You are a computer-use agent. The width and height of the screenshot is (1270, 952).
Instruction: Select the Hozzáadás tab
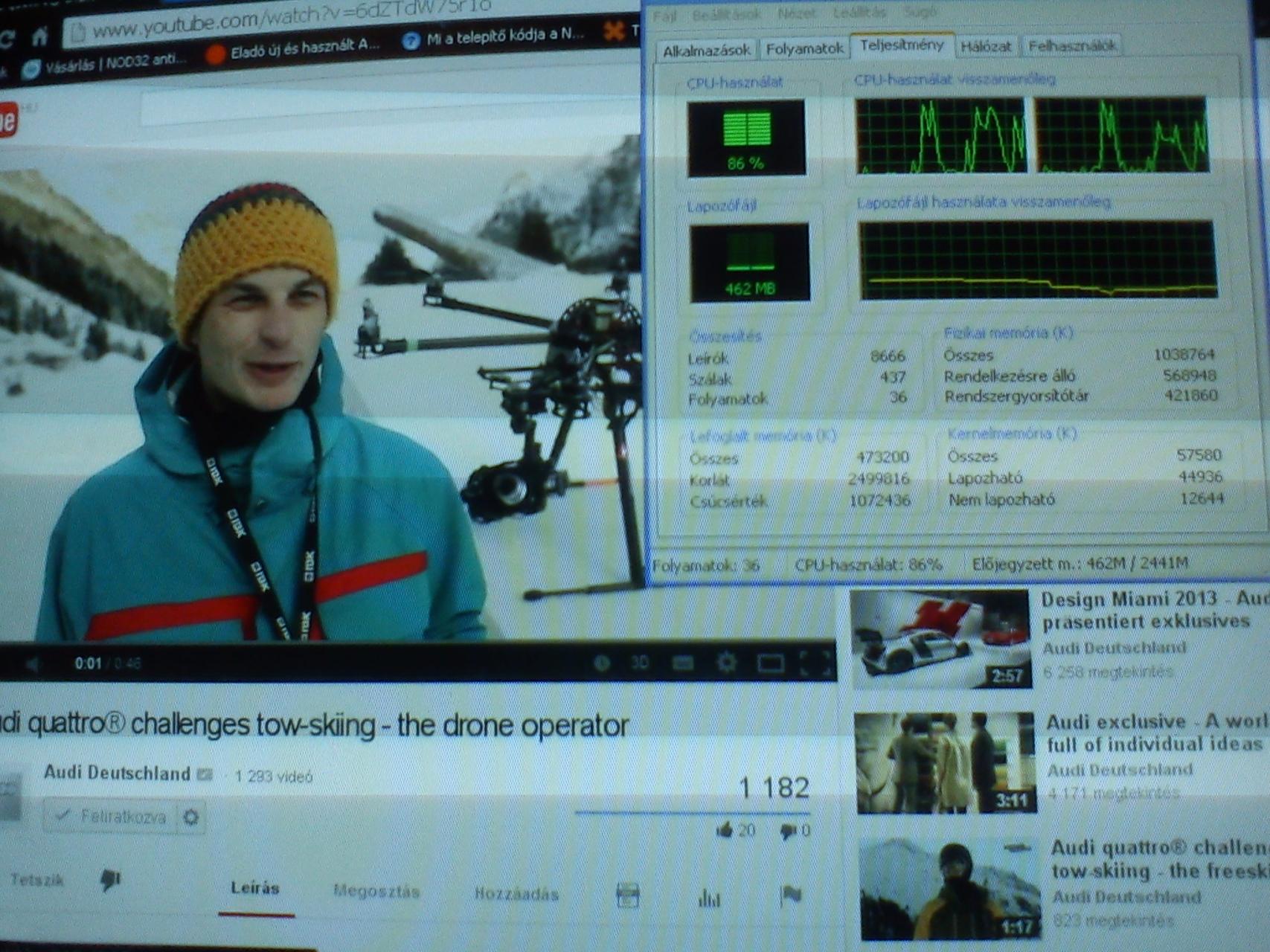click(x=516, y=893)
